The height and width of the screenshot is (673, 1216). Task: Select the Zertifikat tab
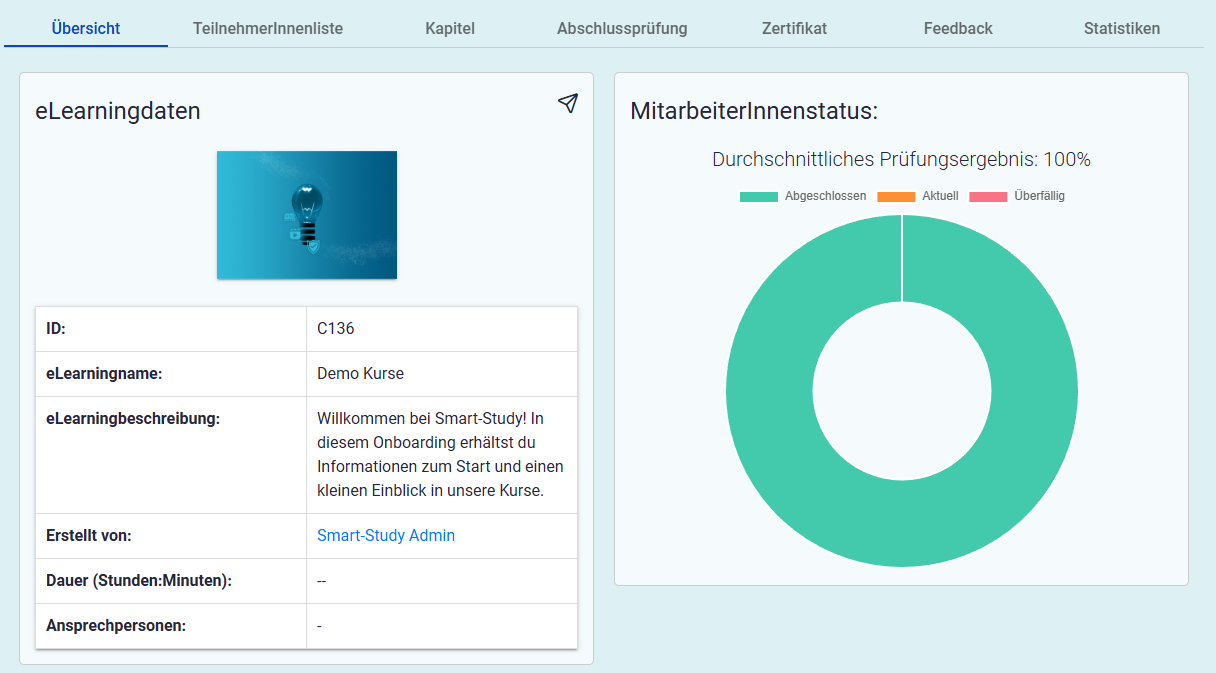794,28
